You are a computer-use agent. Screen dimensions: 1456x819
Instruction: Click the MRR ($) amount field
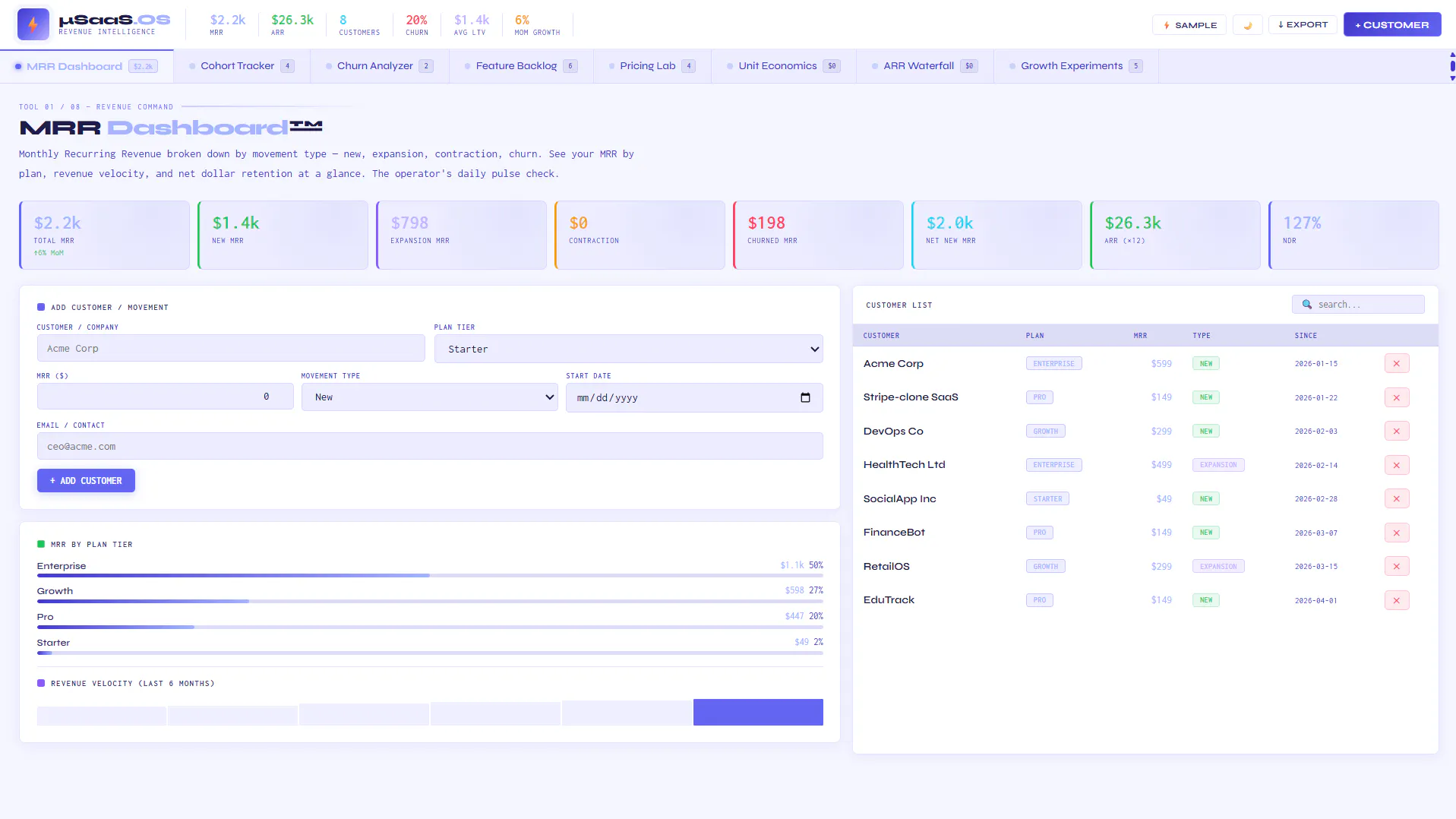click(165, 397)
